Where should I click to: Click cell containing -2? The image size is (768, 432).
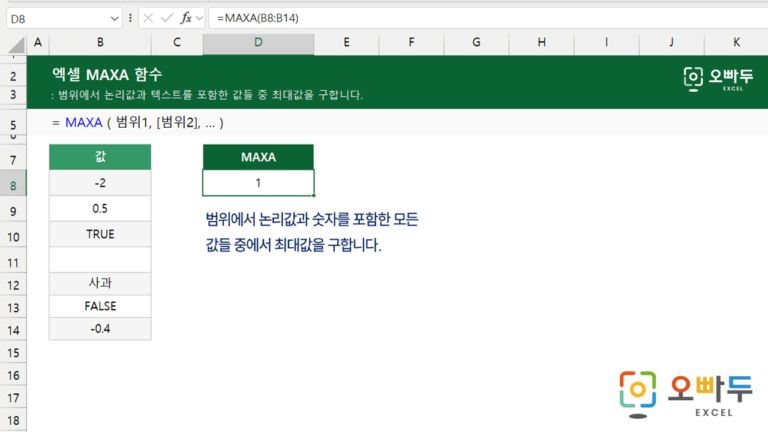coord(100,183)
